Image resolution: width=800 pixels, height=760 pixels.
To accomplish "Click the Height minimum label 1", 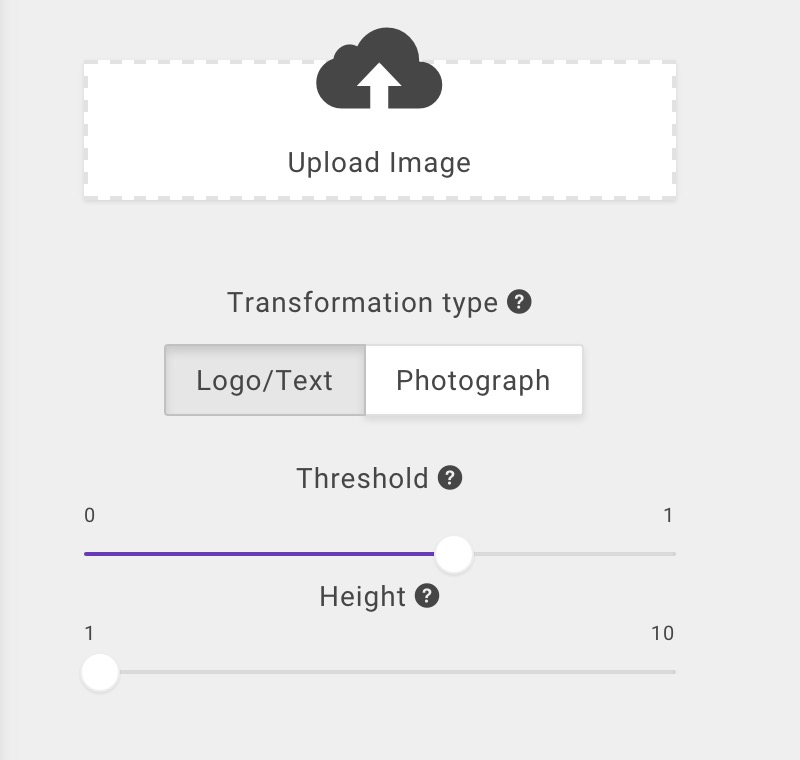I will pos(90,634).
